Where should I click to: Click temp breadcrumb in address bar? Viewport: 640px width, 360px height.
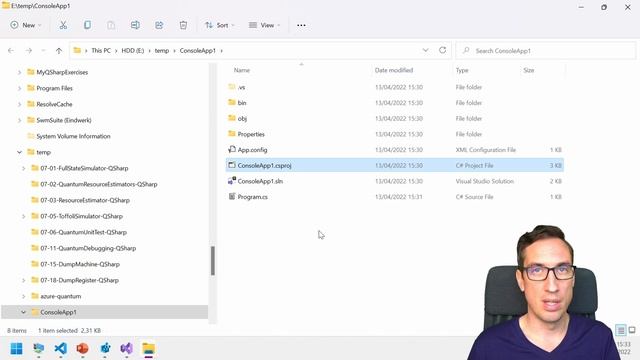(162, 51)
